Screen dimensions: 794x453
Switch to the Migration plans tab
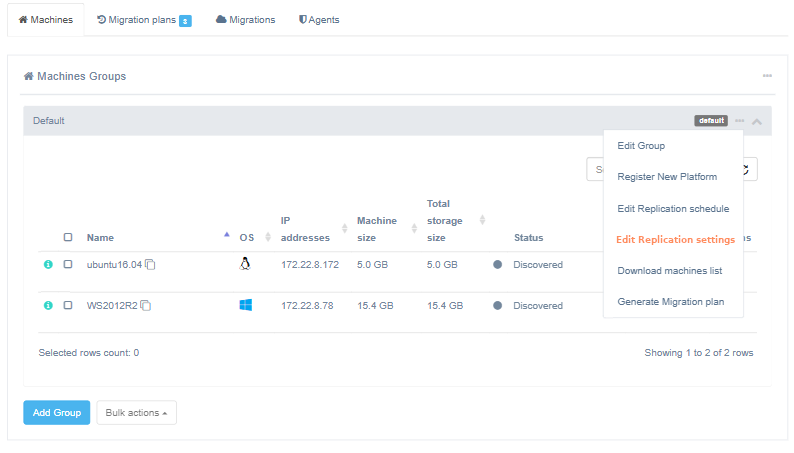tap(143, 20)
